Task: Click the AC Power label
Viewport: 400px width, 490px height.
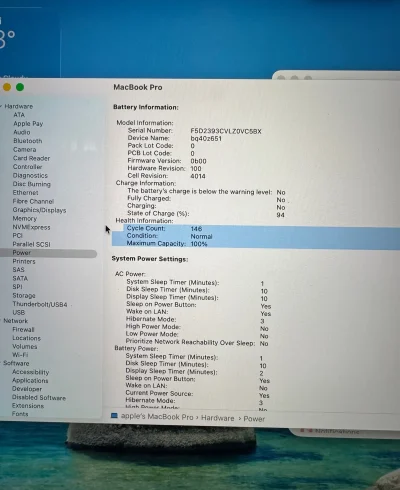Action: (130, 274)
